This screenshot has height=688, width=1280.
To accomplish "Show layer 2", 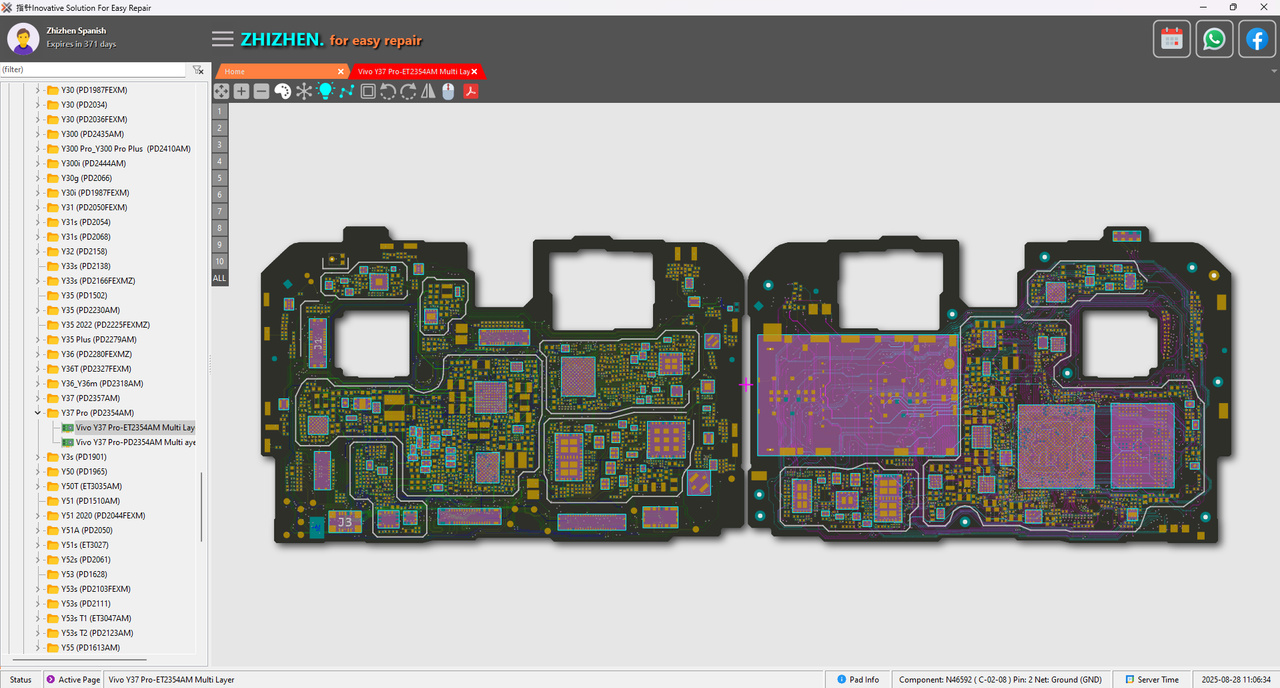I will click(219, 128).
